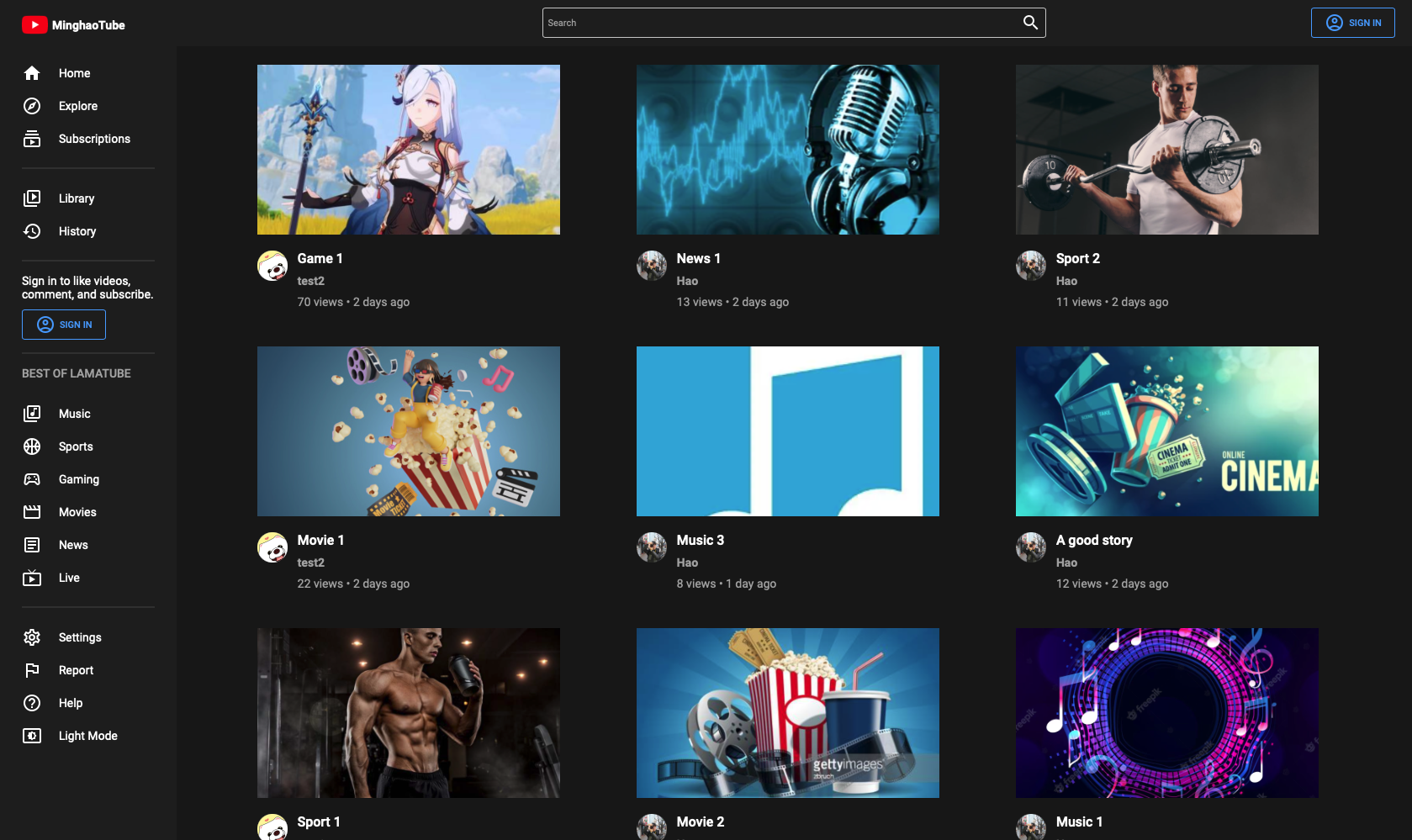Image resolution: width=1412 pixels, height=840 pixels.
Task: Open the News 1 video title
Action: pos(698,259)
